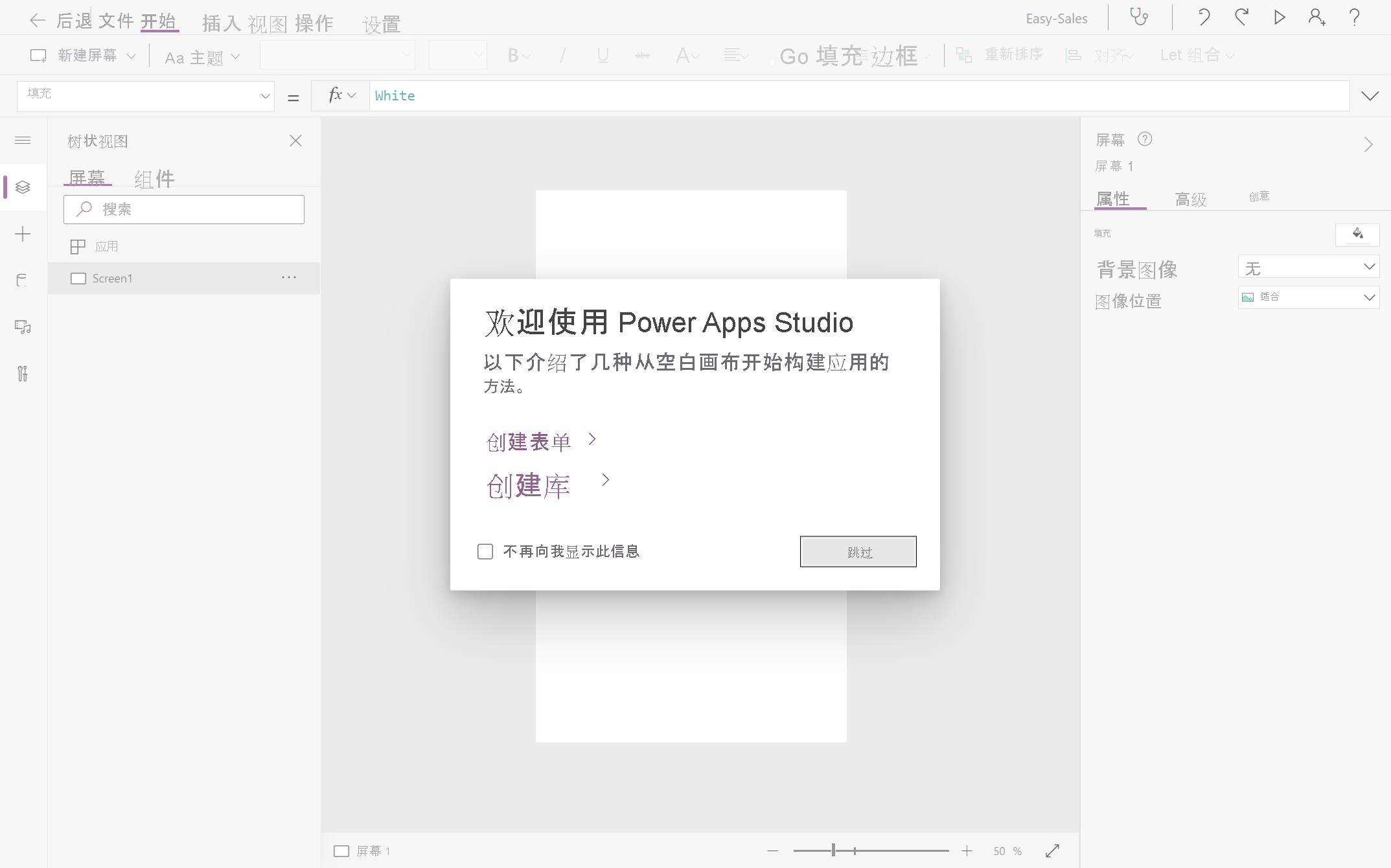Click the 组合 button

pos(1197,56)
